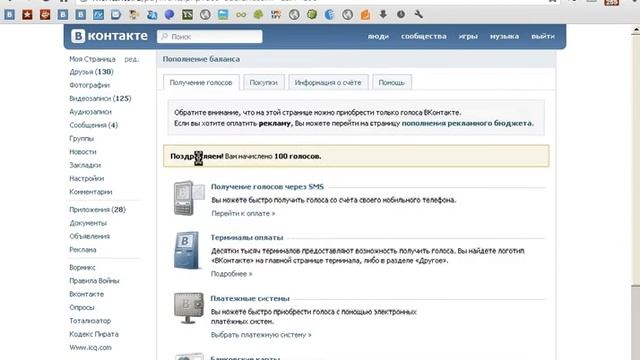Image resolution: width=640 pixels, height=360 pixels.
Task: Click ред. next to Моя Страница
Action: pos(131,59)
